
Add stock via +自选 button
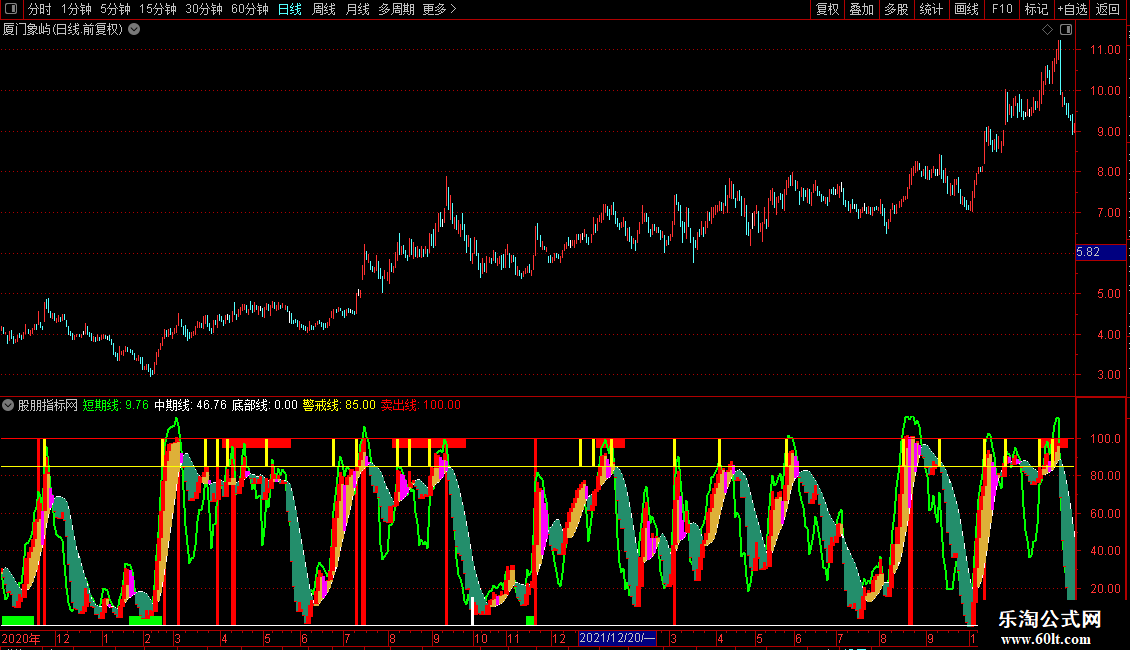coord(1072,9)
